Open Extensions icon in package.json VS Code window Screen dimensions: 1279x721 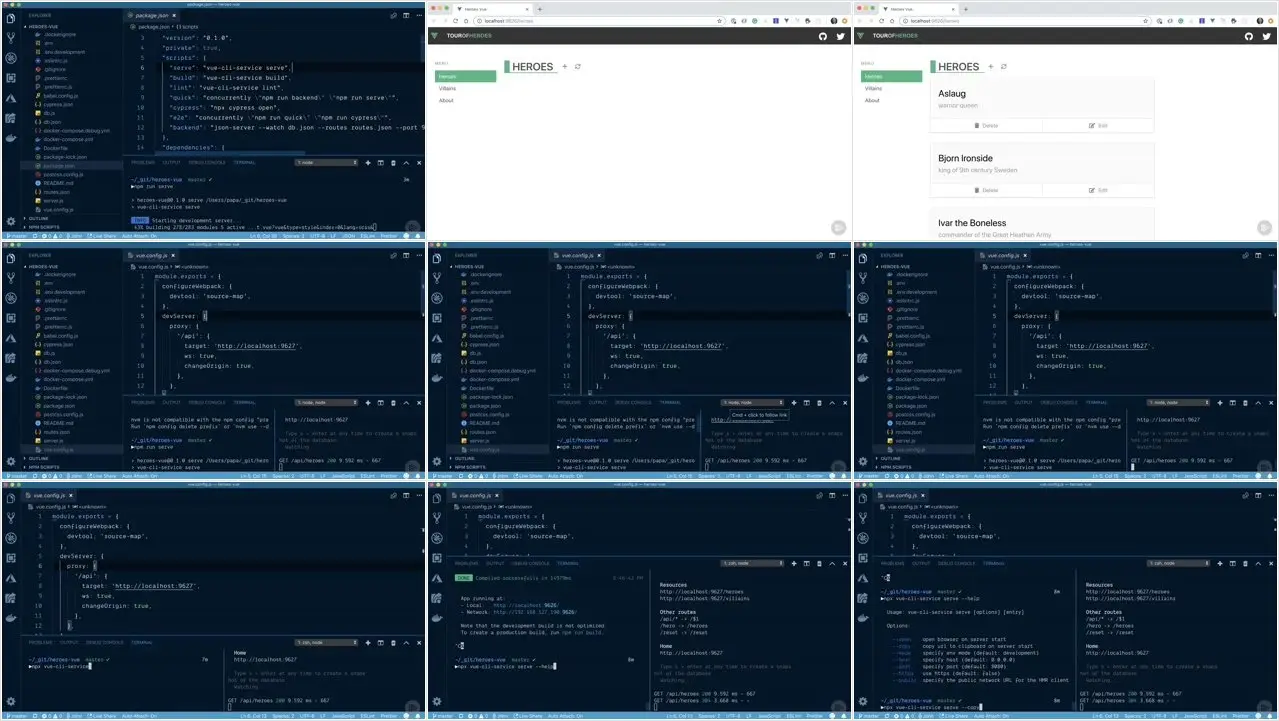pos(10,78)
